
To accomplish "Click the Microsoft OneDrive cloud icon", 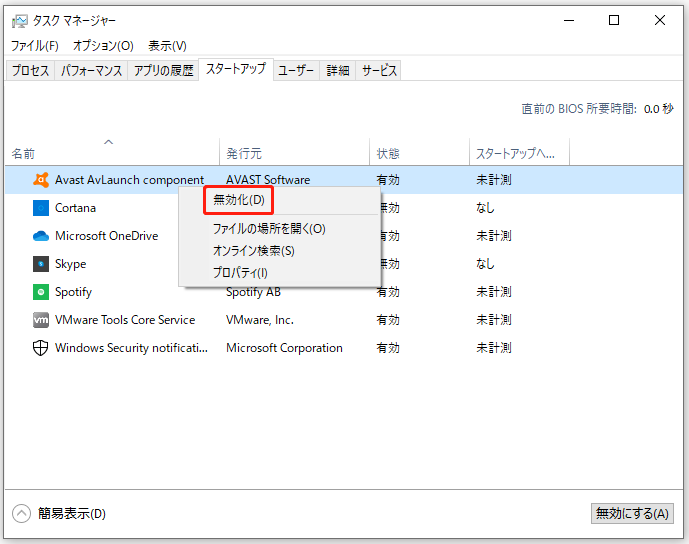I will [x=41, y=236].
